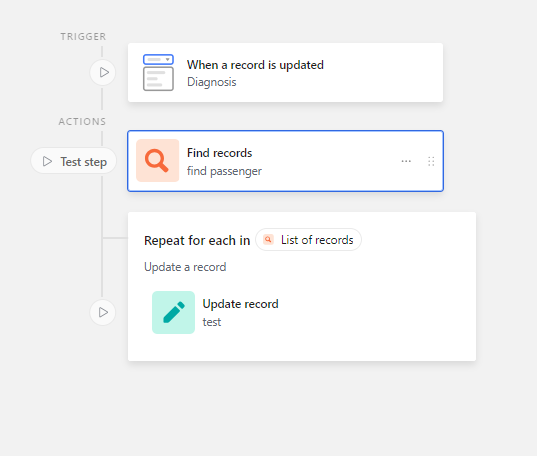537x456 pixels.
Task: Click the drag handle on Find records
Action: click(x=431, y=161)
